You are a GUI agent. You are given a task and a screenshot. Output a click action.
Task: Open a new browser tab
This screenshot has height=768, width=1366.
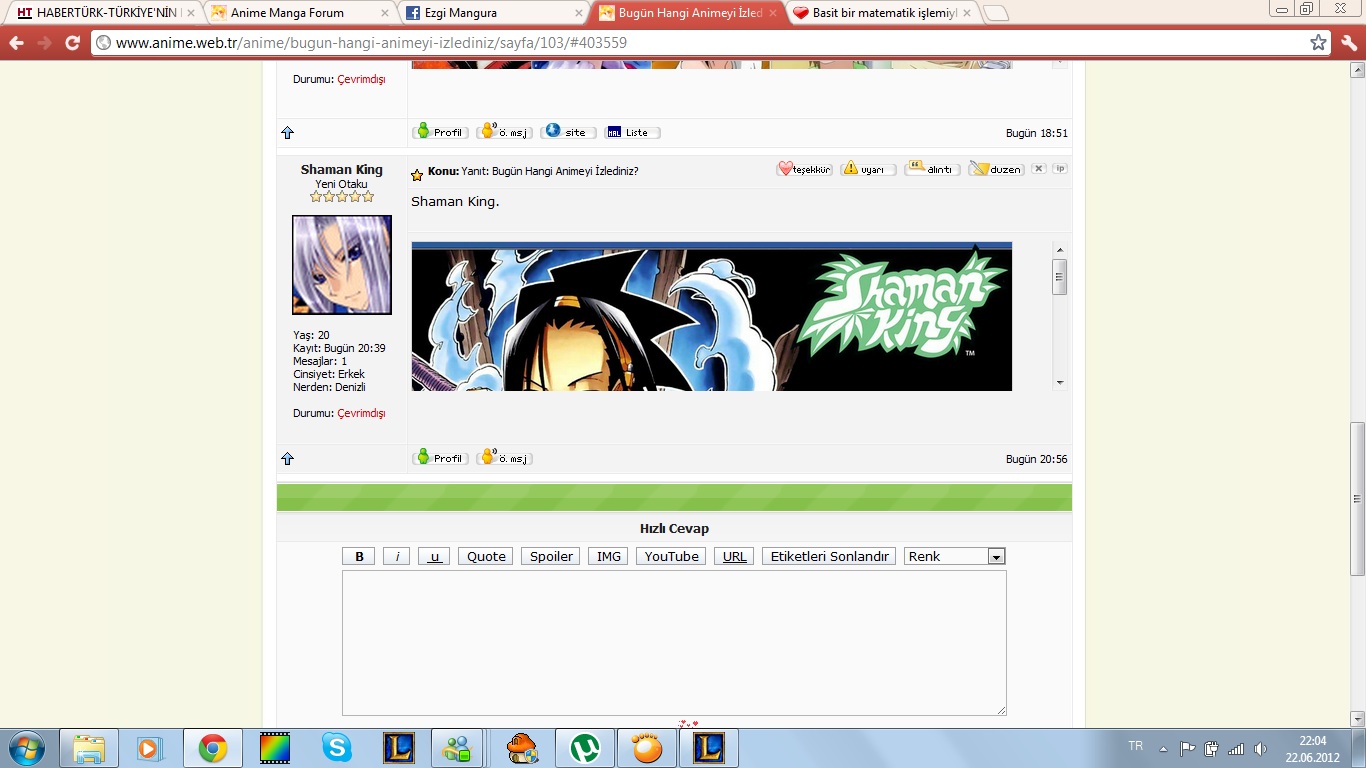point(996,13)
